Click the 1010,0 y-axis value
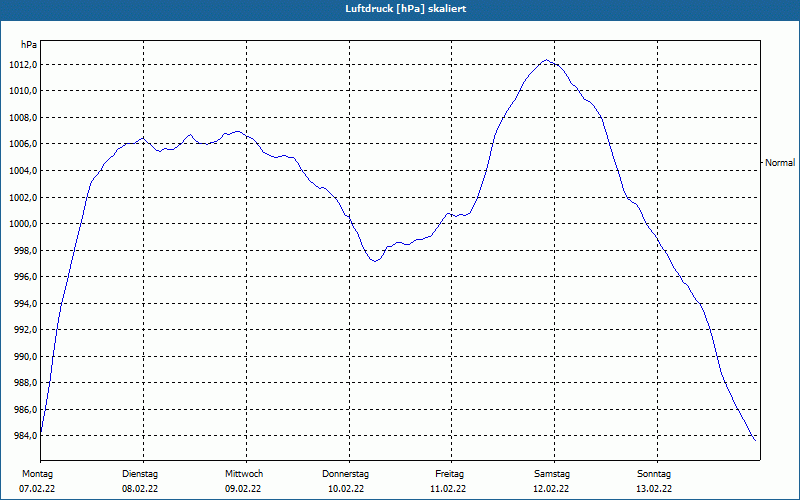 pos(23,91)
